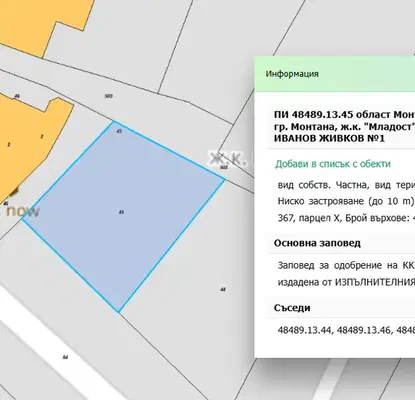Click the 'ПИ 48489.13.45' parcel title

point(313,114)
